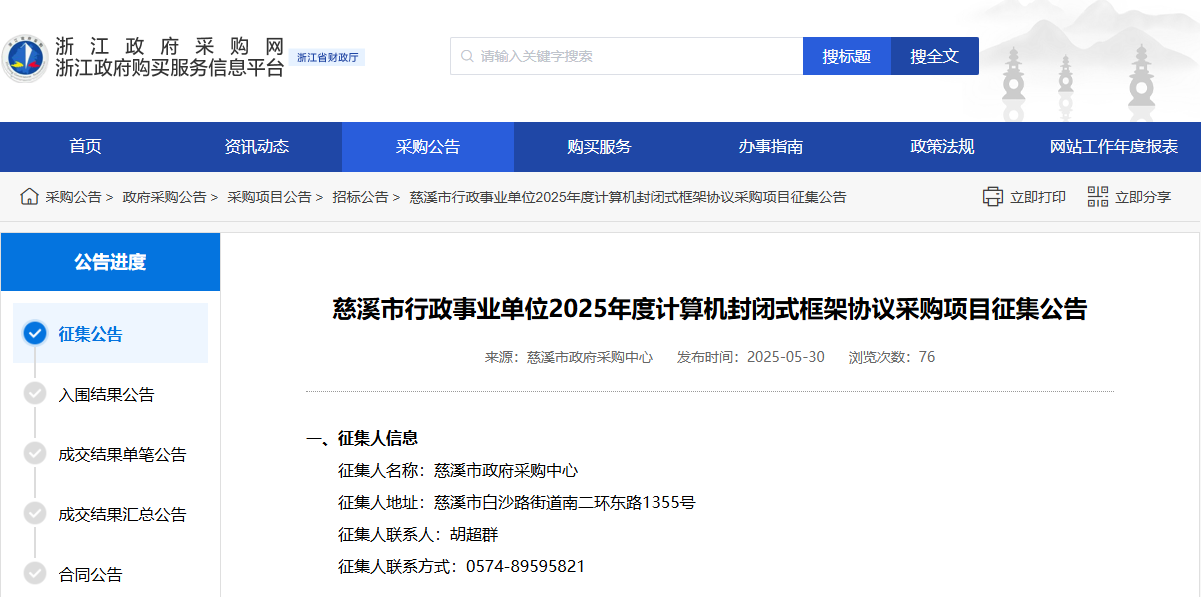
Task: Click the QR code share icon
Action: (1098, 197)
